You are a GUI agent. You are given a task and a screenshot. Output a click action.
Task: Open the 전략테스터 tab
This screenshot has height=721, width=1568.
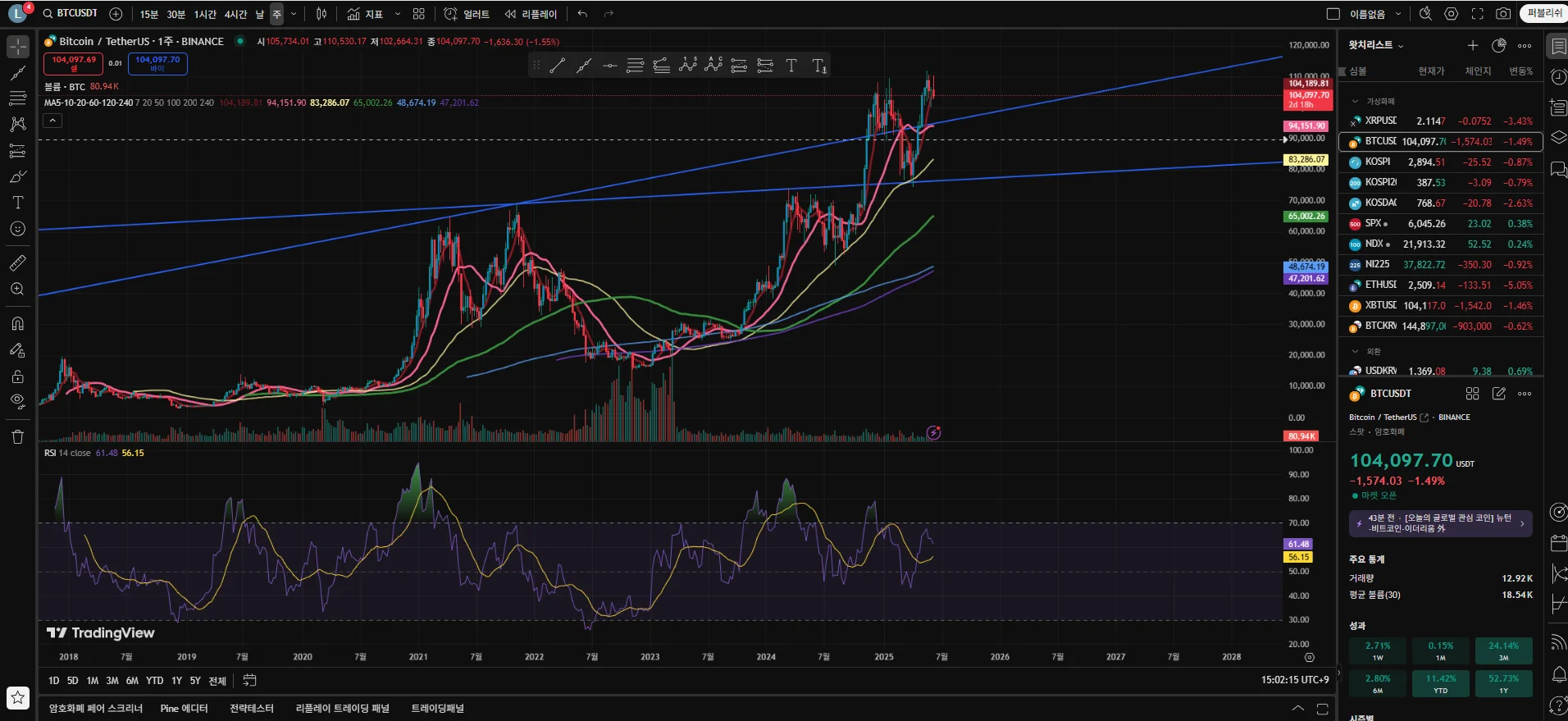point(252,708)
